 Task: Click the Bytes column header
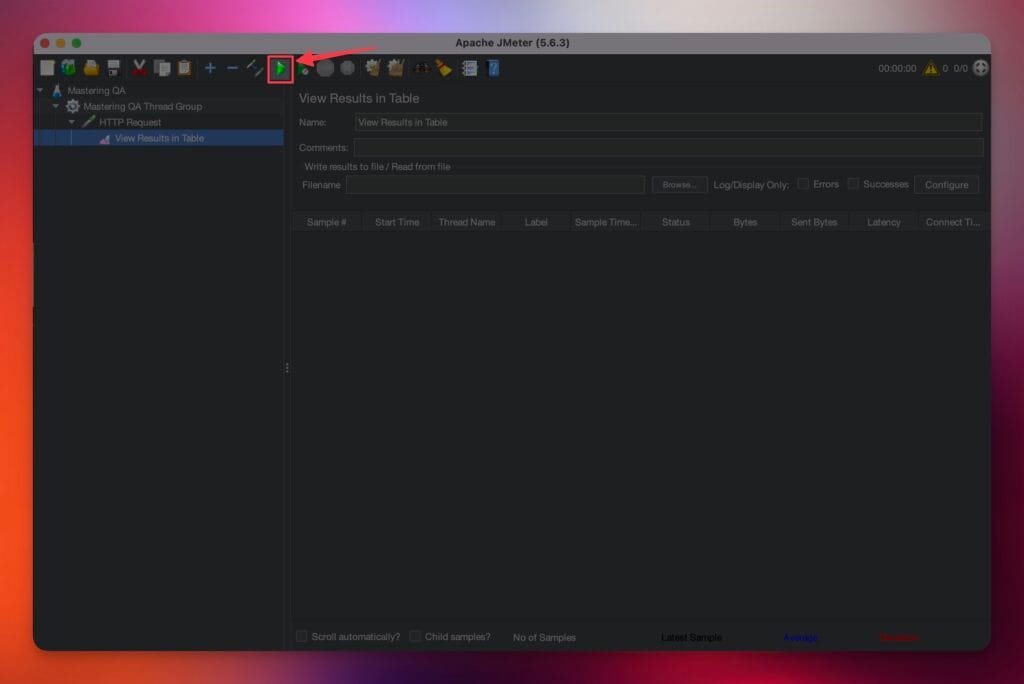pyautogui.click(x=745, y=222)
